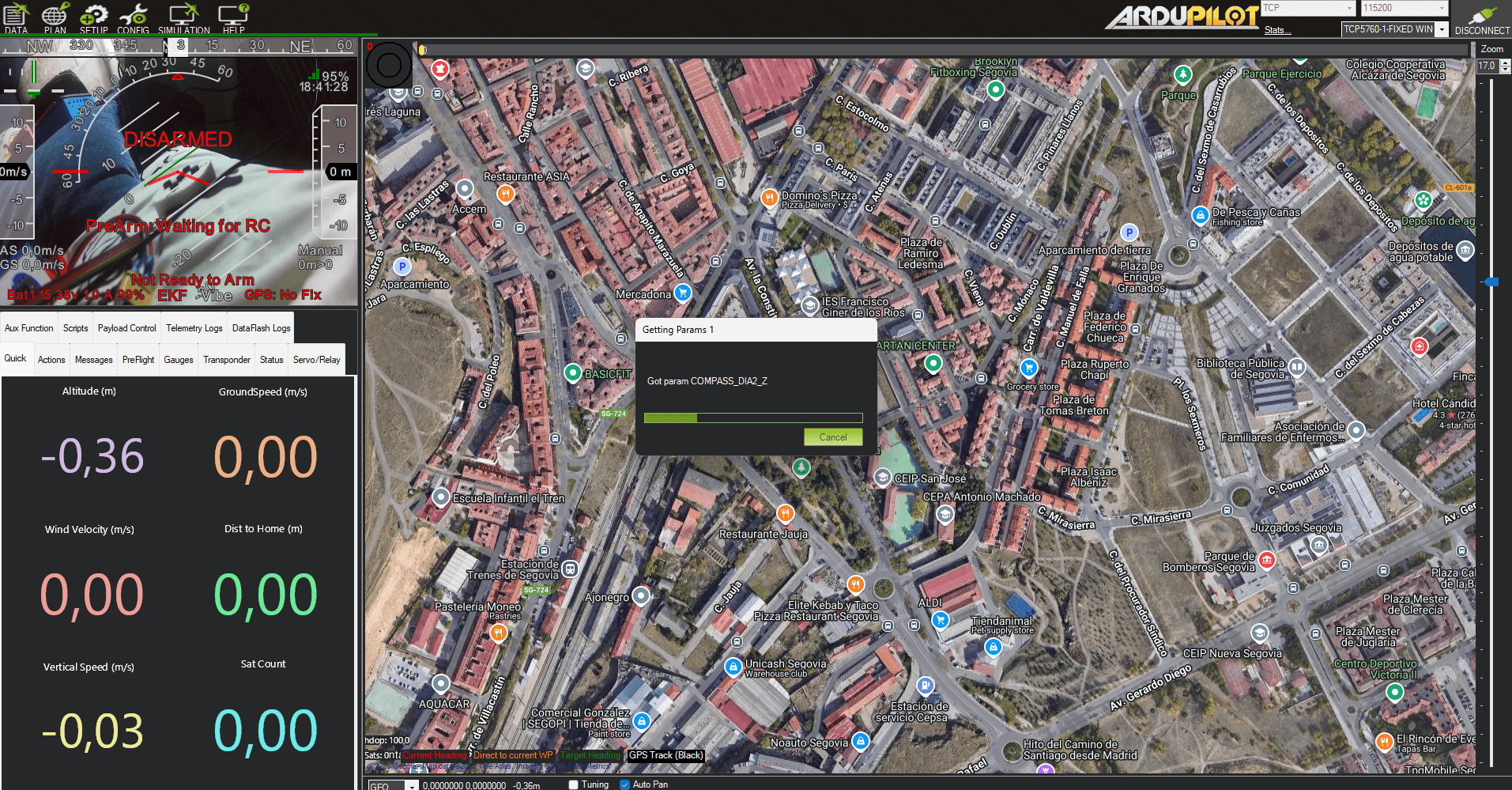
Task: Click the map zoom slider handle
Action: click(x=1491, y=282)
